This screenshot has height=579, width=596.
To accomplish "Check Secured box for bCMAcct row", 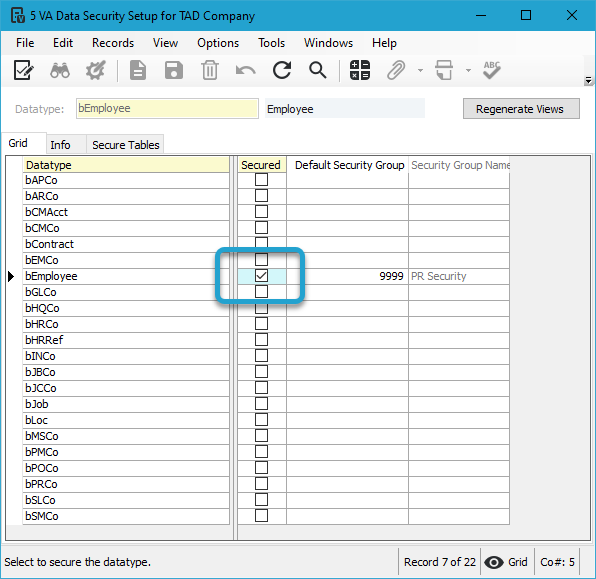I will (261, 212).
